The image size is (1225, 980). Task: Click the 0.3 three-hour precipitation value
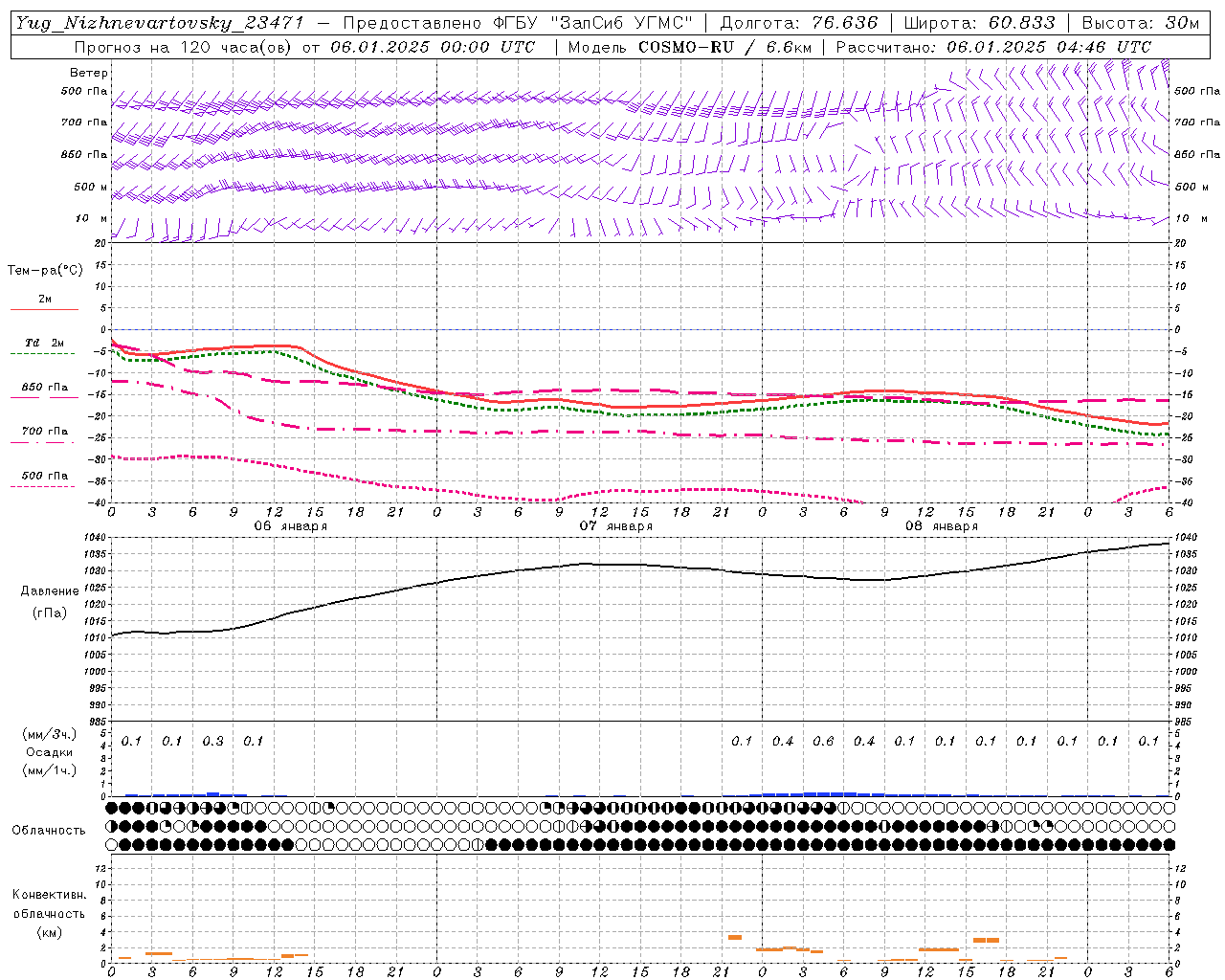(212, 742)
